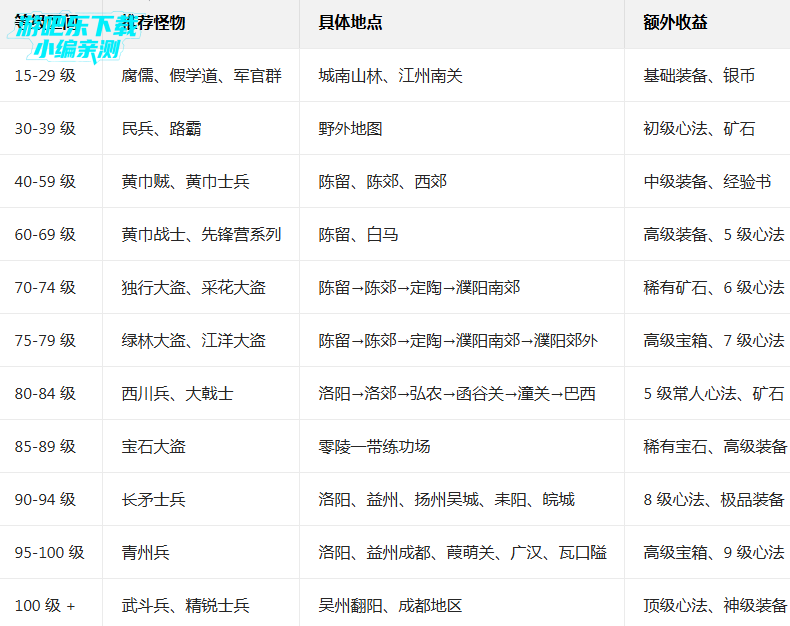Click the 额外收益 column header
Viewport: 790px width, 626px height.
tap(675, 22)
